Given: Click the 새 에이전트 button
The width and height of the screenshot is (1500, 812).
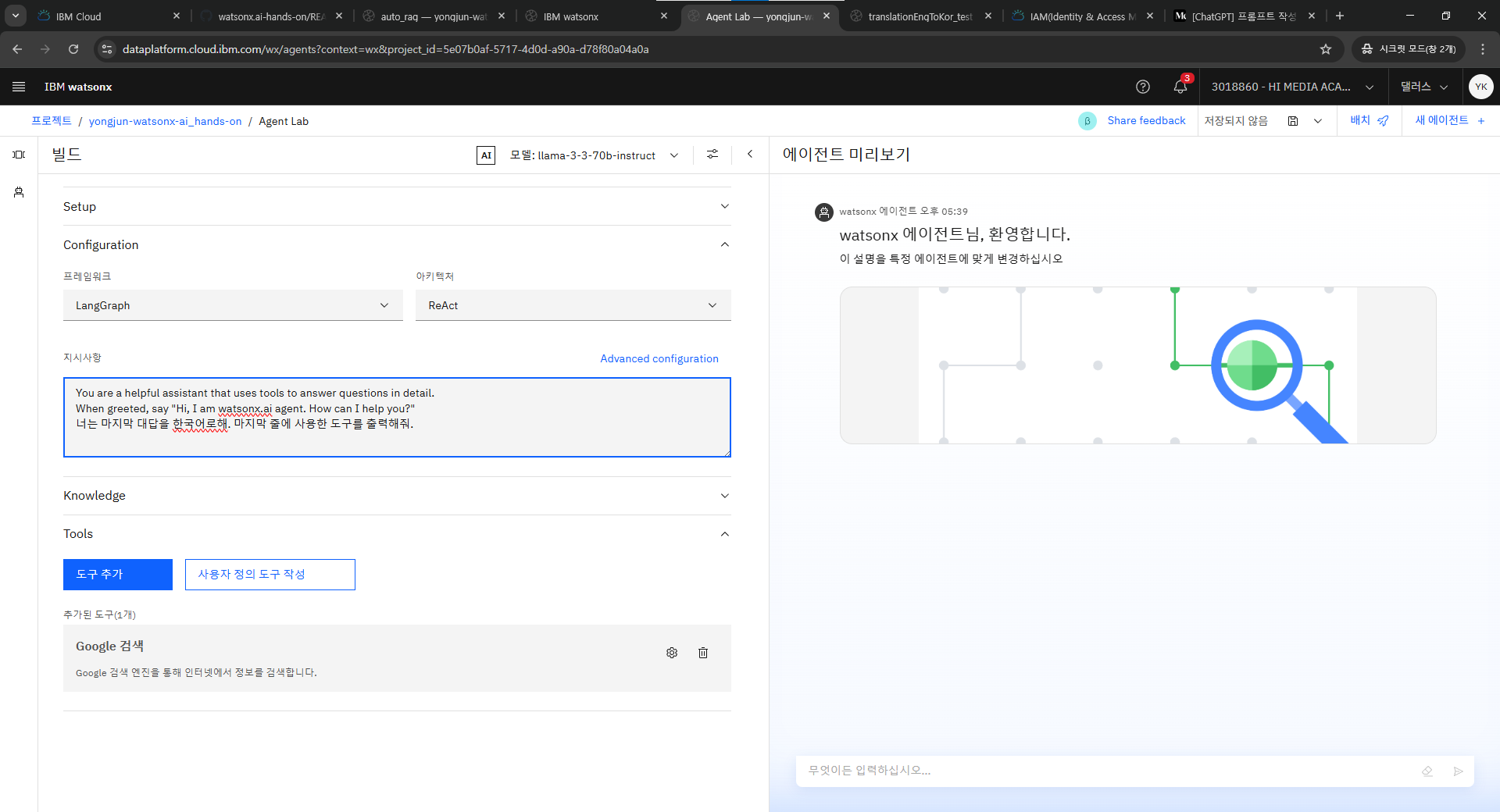Looking at the screenshot, I should tap(1450, 121).
